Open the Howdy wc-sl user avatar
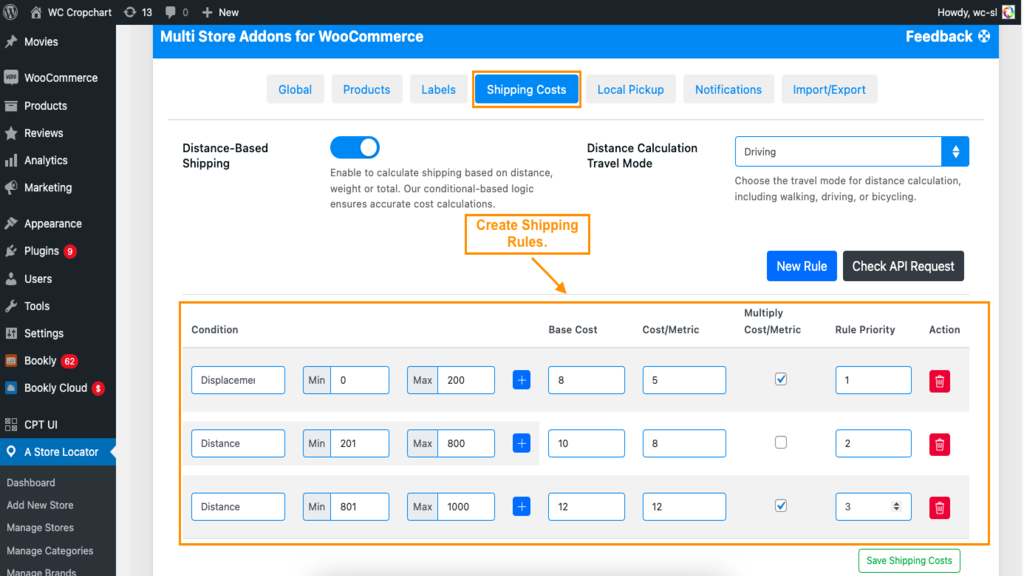 click(1008, 12)
